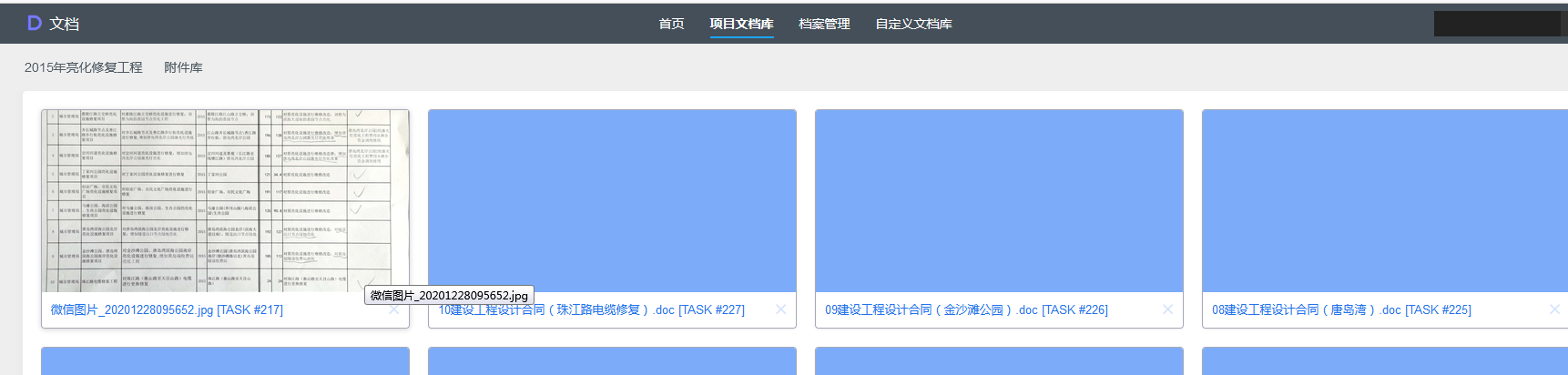Screen dimensions: 1568x375
Task: Click the 珠江路电缆修复 document preview placeholder
Action: 612,200
